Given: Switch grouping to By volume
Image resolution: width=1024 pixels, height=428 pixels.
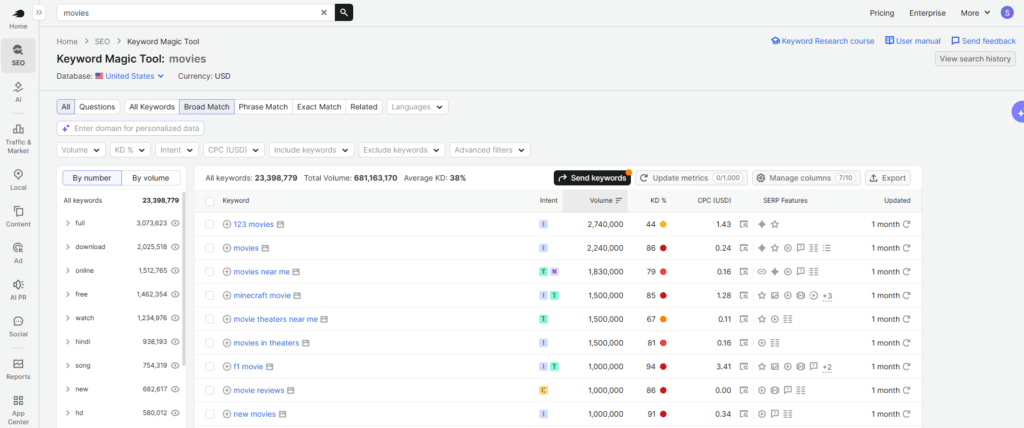Looking at the screenshot, I should click(x=152, y=178).
